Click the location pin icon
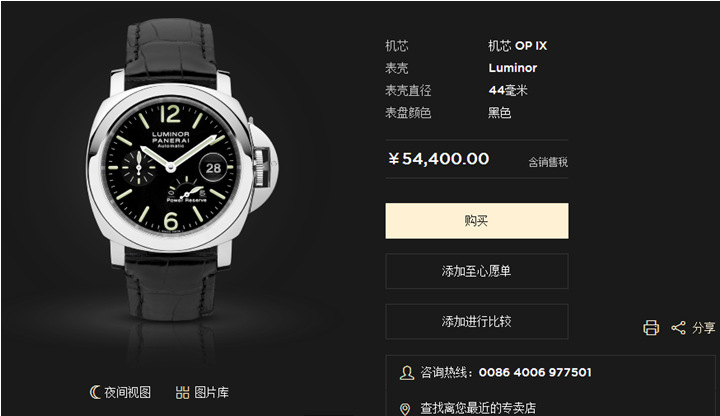Screen dimensions: 720x416 tap(405, 409)
